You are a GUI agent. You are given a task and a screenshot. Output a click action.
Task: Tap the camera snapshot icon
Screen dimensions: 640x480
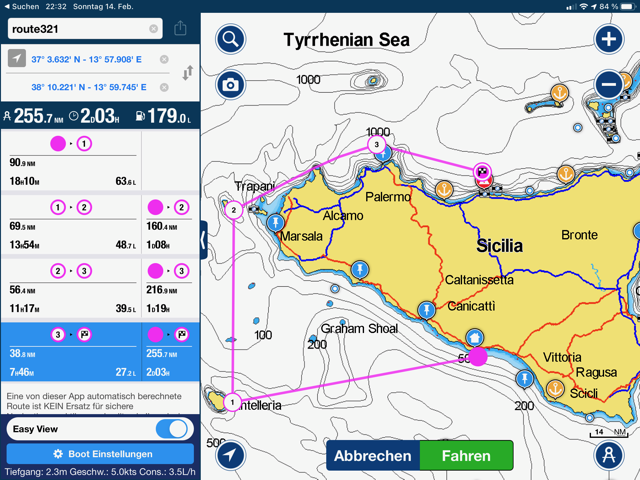(230, 85)
